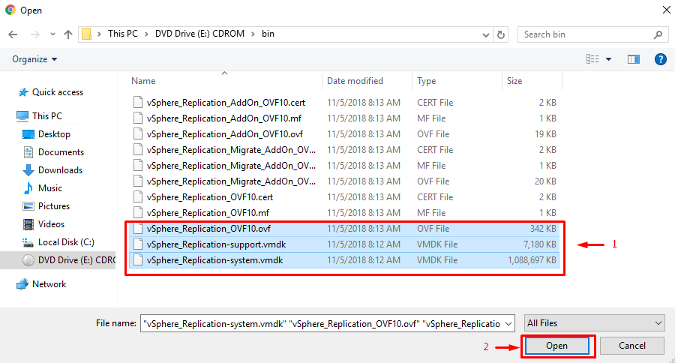675x363 pixels.
Task: Sort by Size column header
Action: (514, 81)
